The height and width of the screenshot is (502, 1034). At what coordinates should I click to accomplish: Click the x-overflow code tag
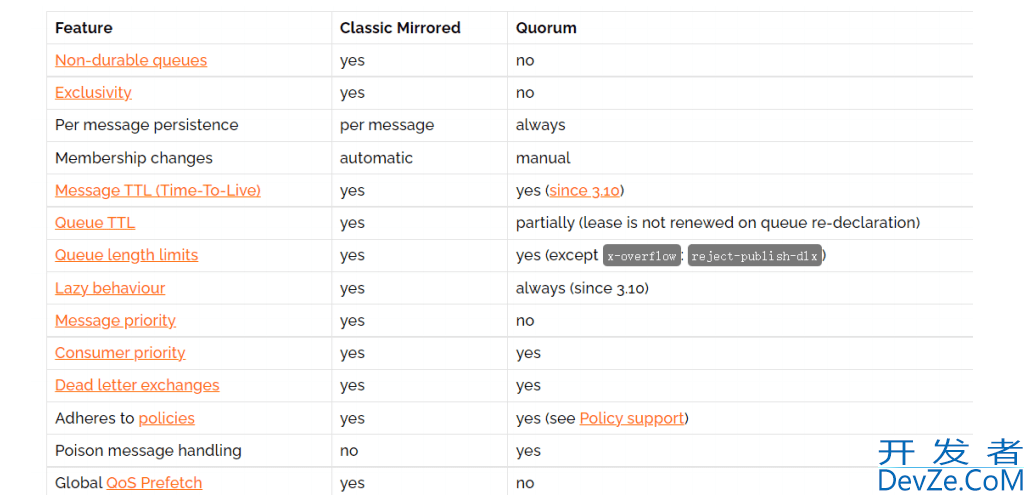tap(642, 256)
